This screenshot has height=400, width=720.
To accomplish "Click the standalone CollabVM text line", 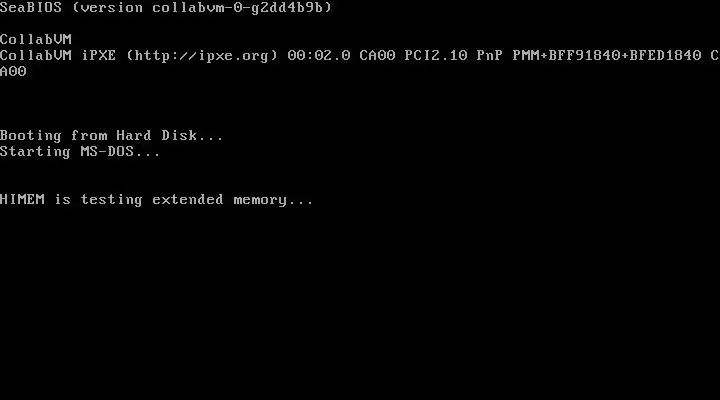I will tap(36, 39).
